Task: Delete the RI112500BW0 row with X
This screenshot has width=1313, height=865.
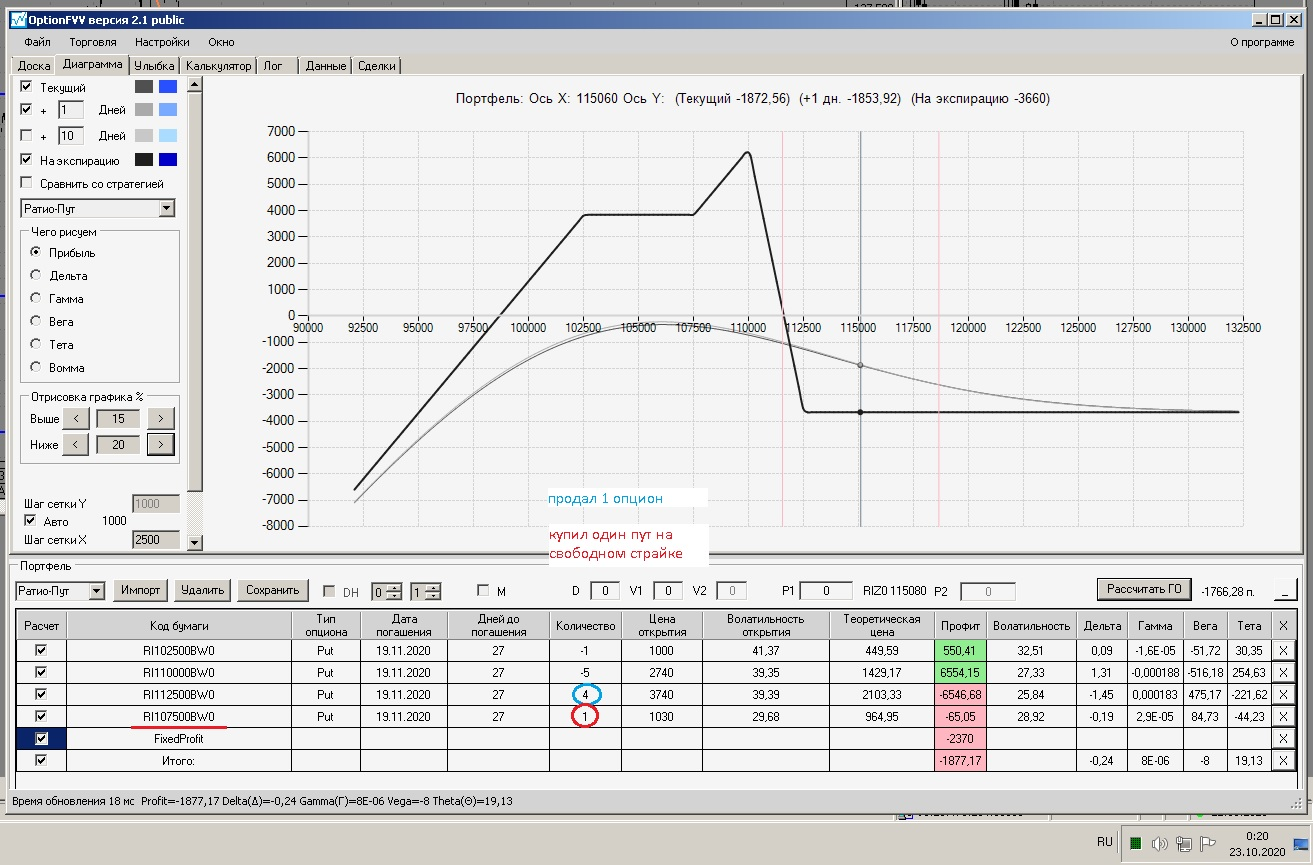Action: point(1284,694)
